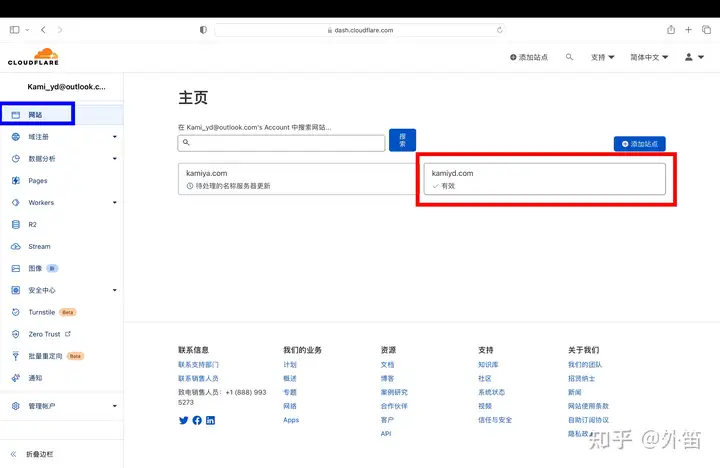Click the 管理帐户 gear icon
720x468 pixels.
pyautogui.click(x=16, y=406)
